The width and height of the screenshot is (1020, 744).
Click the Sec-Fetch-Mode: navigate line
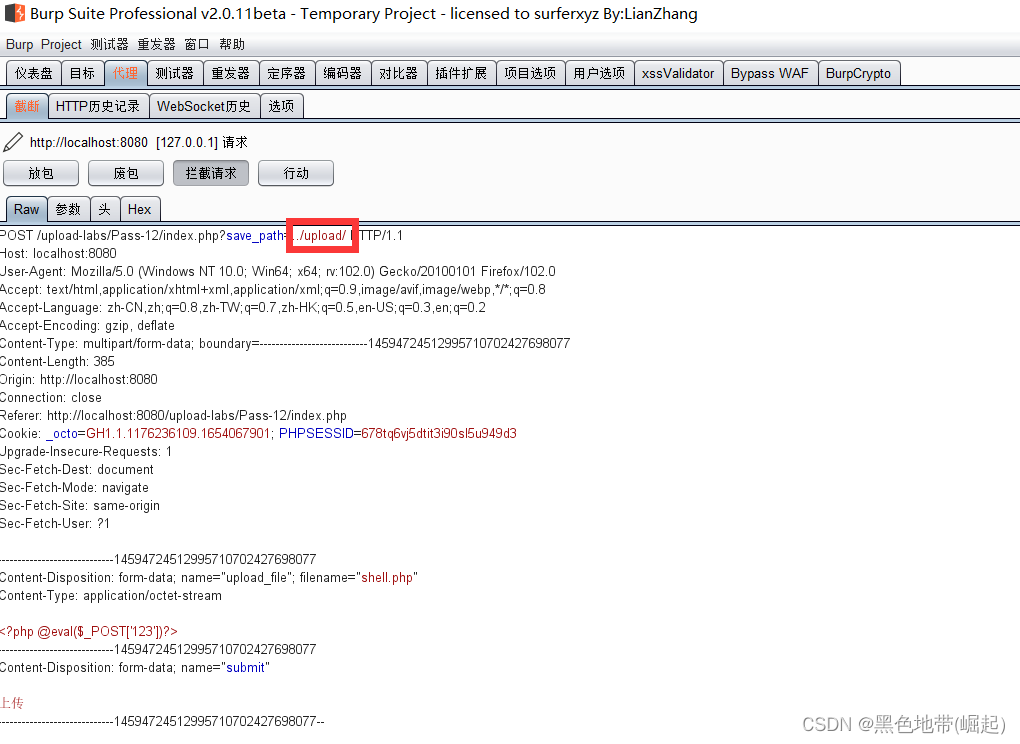click(x=74, y=488)
